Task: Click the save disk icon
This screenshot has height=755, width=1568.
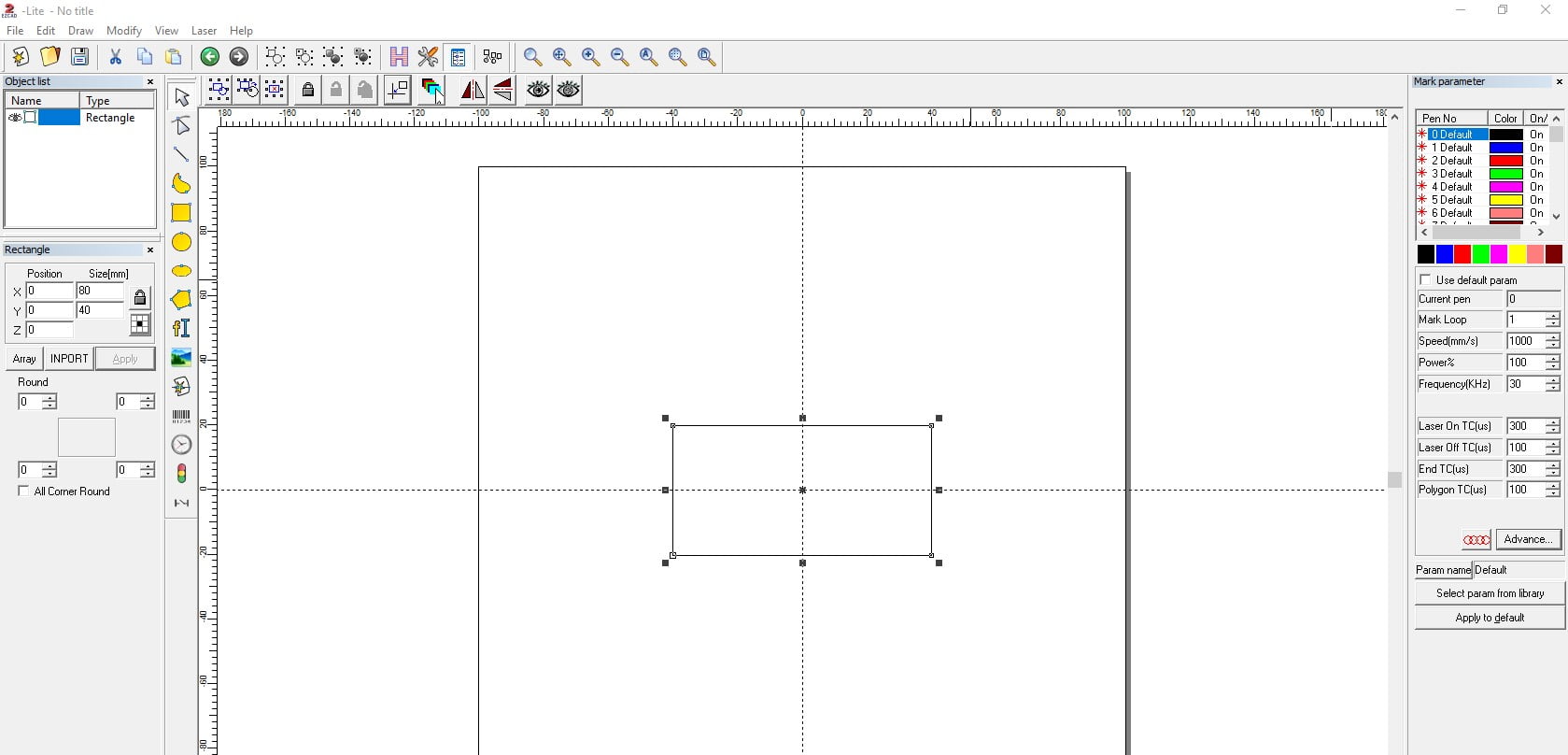Action: pyautogui.click(x=80, y=57)
